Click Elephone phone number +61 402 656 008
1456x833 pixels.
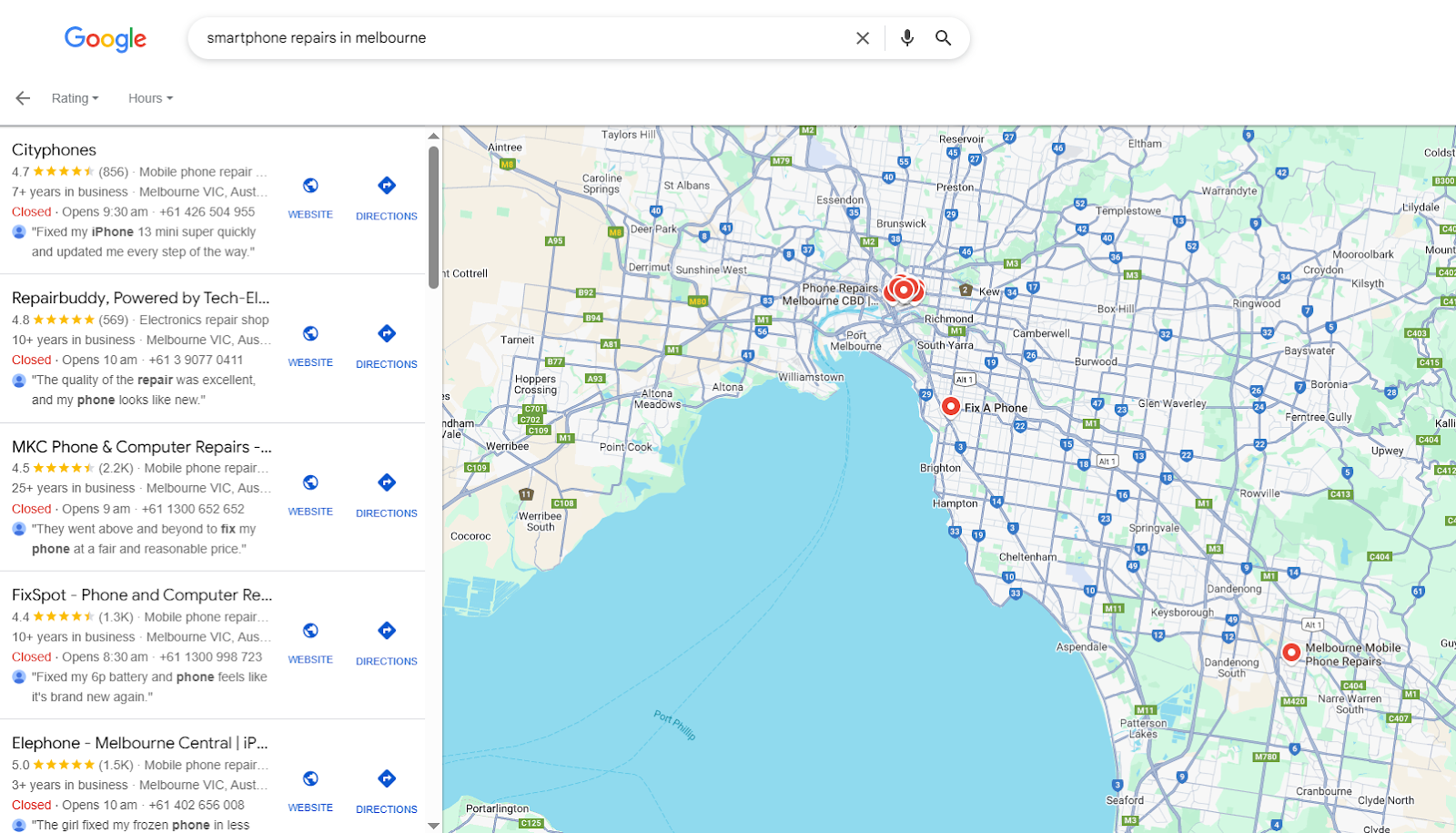[197, 806]
